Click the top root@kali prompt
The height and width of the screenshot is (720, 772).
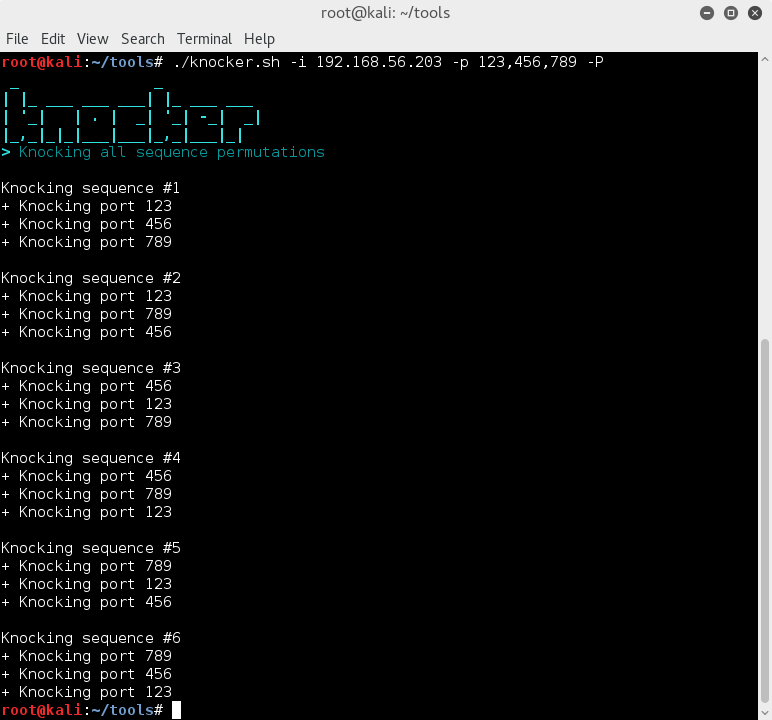pyautogui.click(x=82, y=62)
